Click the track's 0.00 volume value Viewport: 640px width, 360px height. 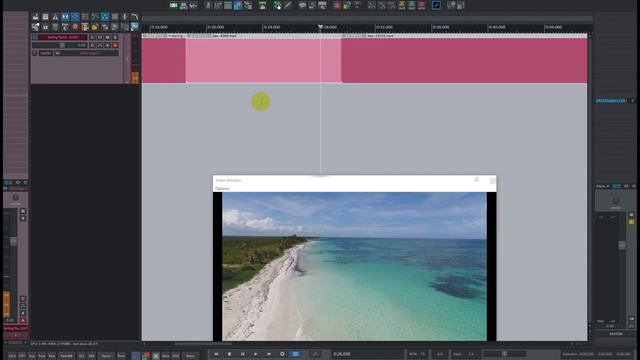82,45
